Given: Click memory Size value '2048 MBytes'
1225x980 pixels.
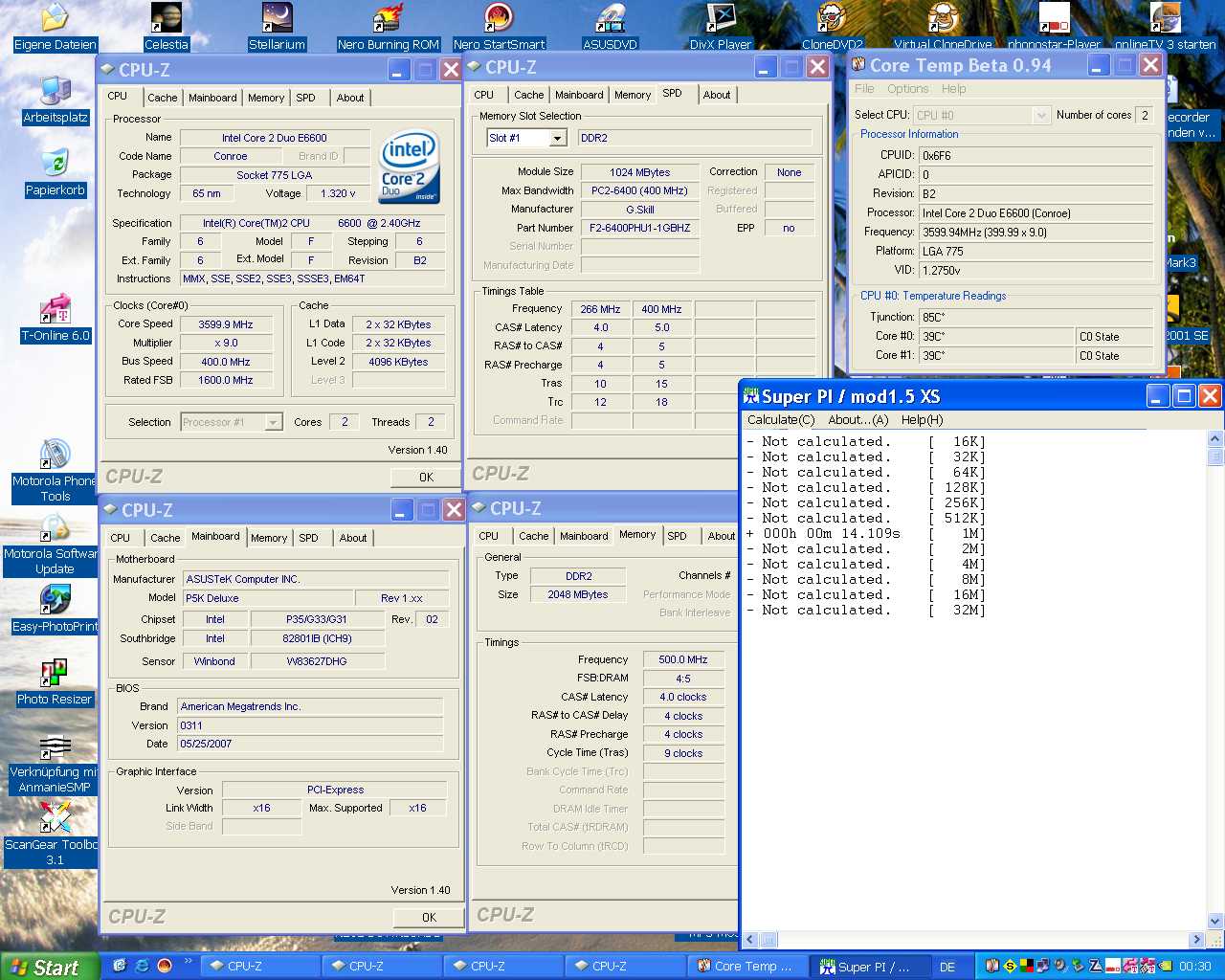Looking at the screenshot, I should [578, 594].
